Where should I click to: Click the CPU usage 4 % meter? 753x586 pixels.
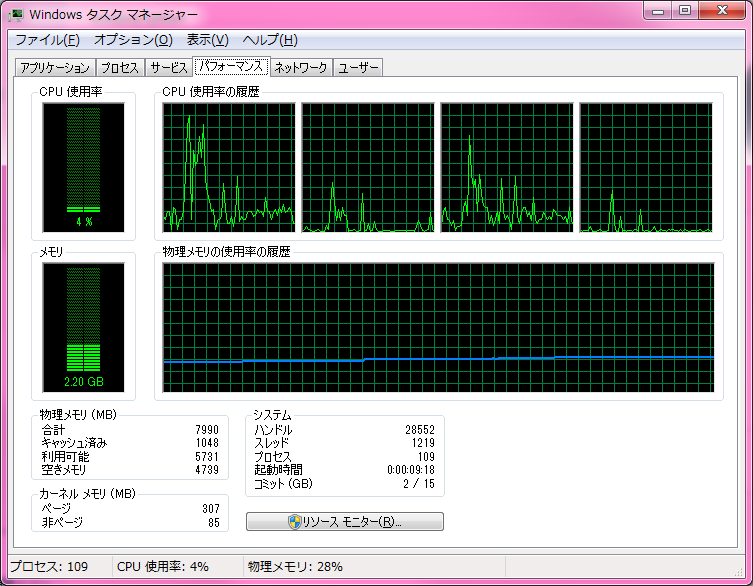tap(84, 167)
